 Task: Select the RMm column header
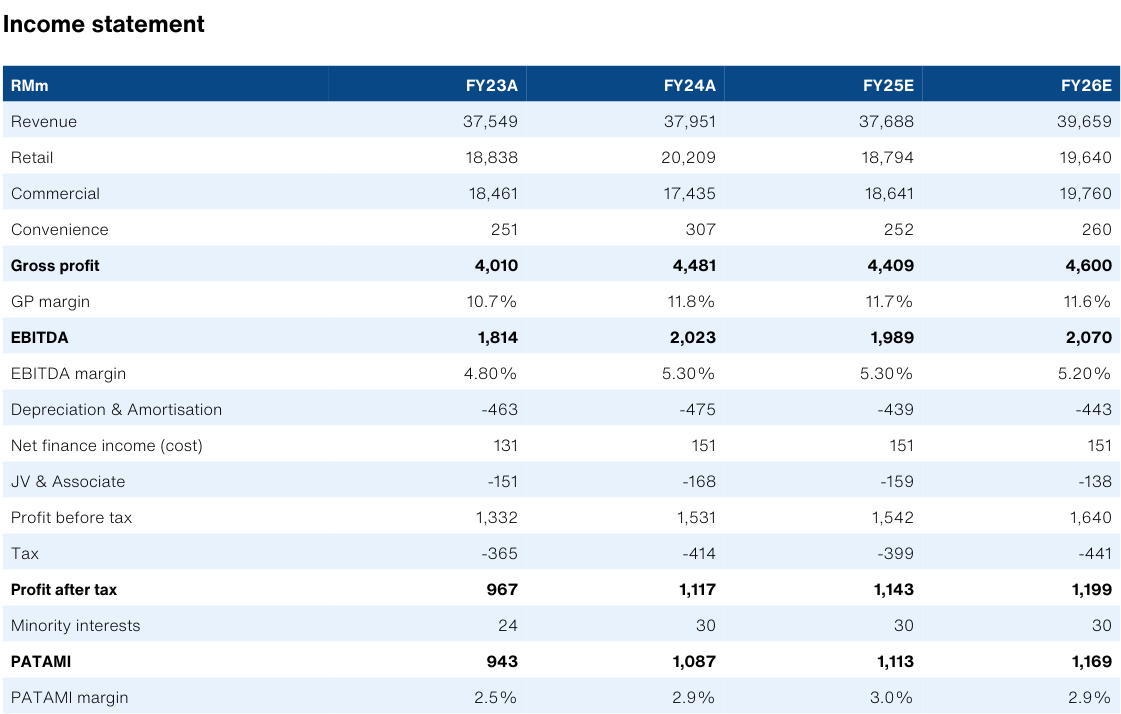[30, 86]
